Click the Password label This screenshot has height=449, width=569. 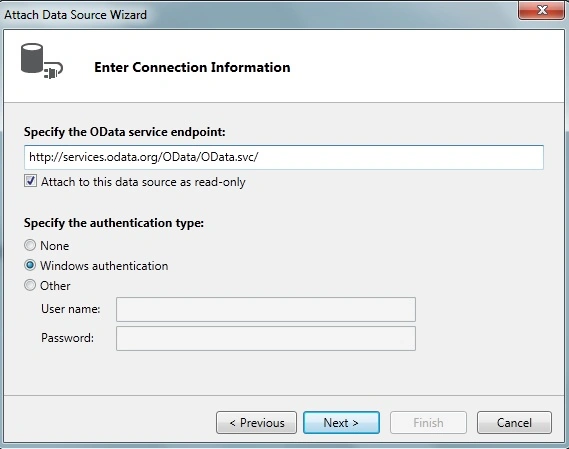[x=67, y=338]
